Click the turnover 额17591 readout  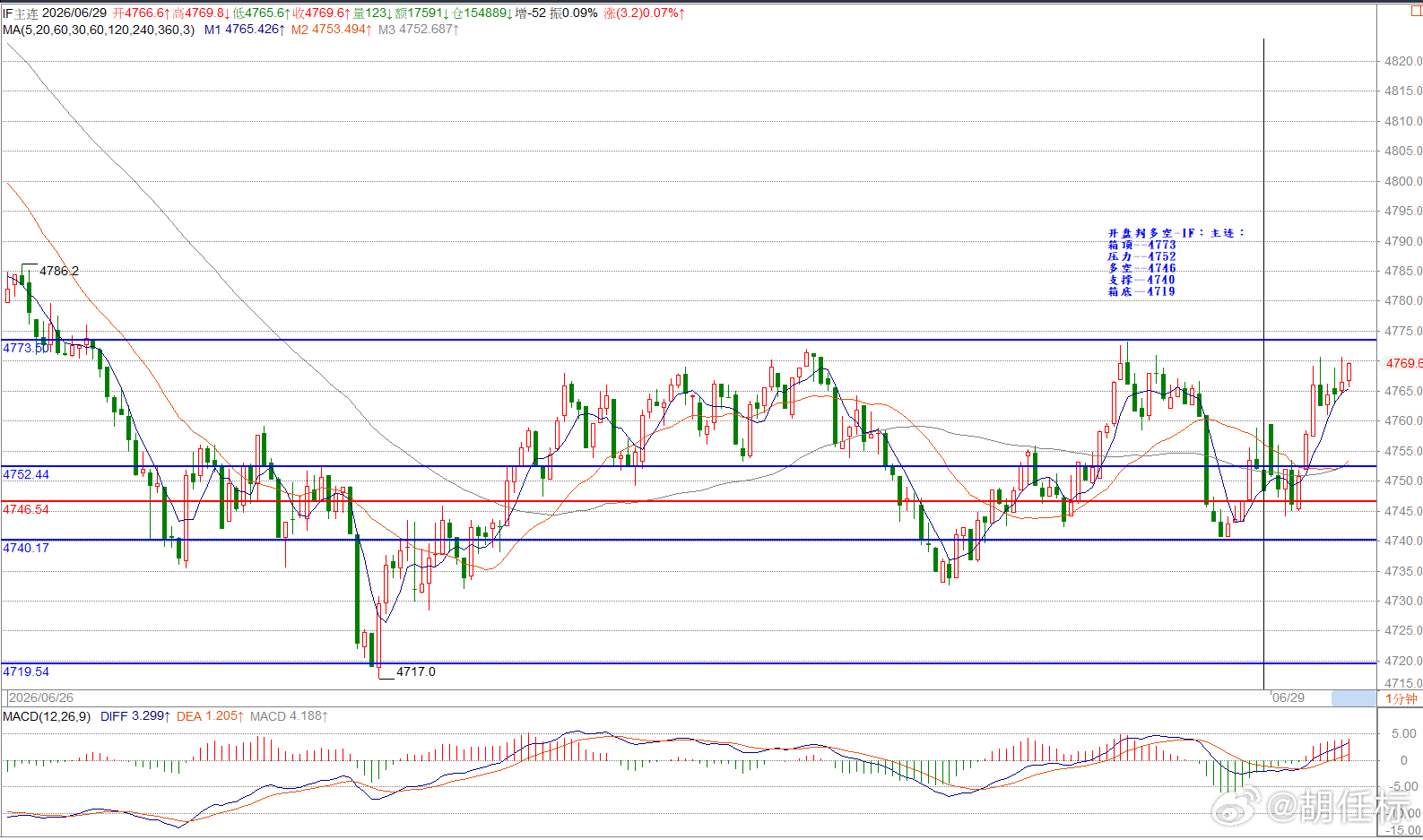(x=421, y=13)
